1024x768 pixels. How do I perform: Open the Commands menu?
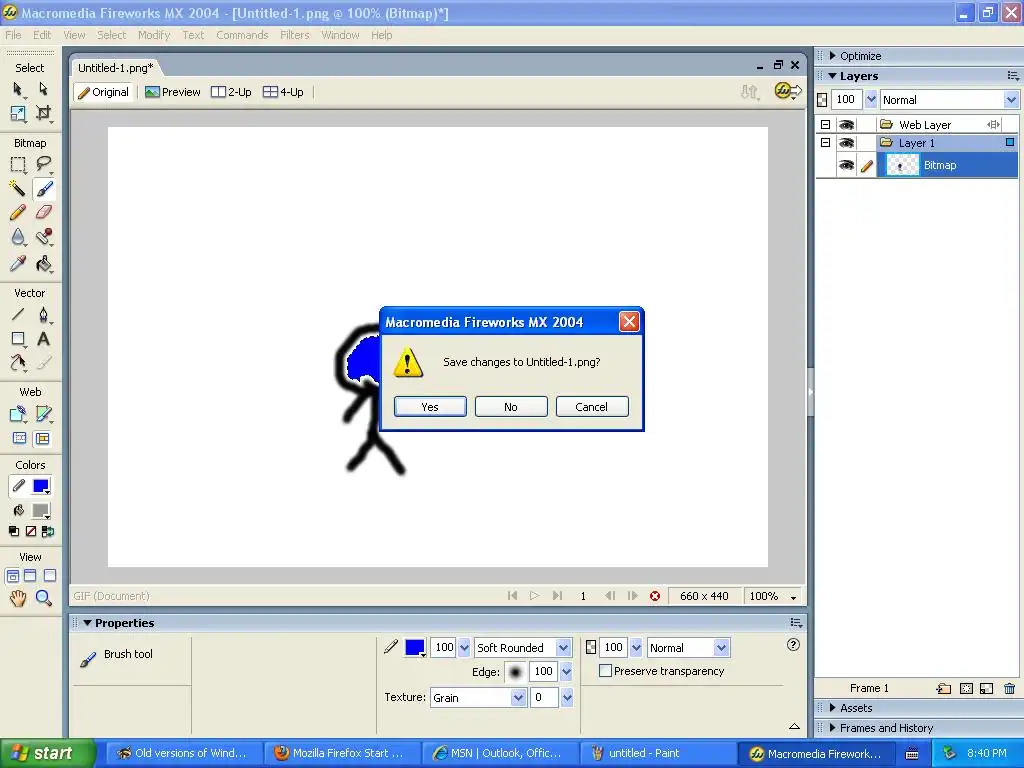(x=242, y=35)
